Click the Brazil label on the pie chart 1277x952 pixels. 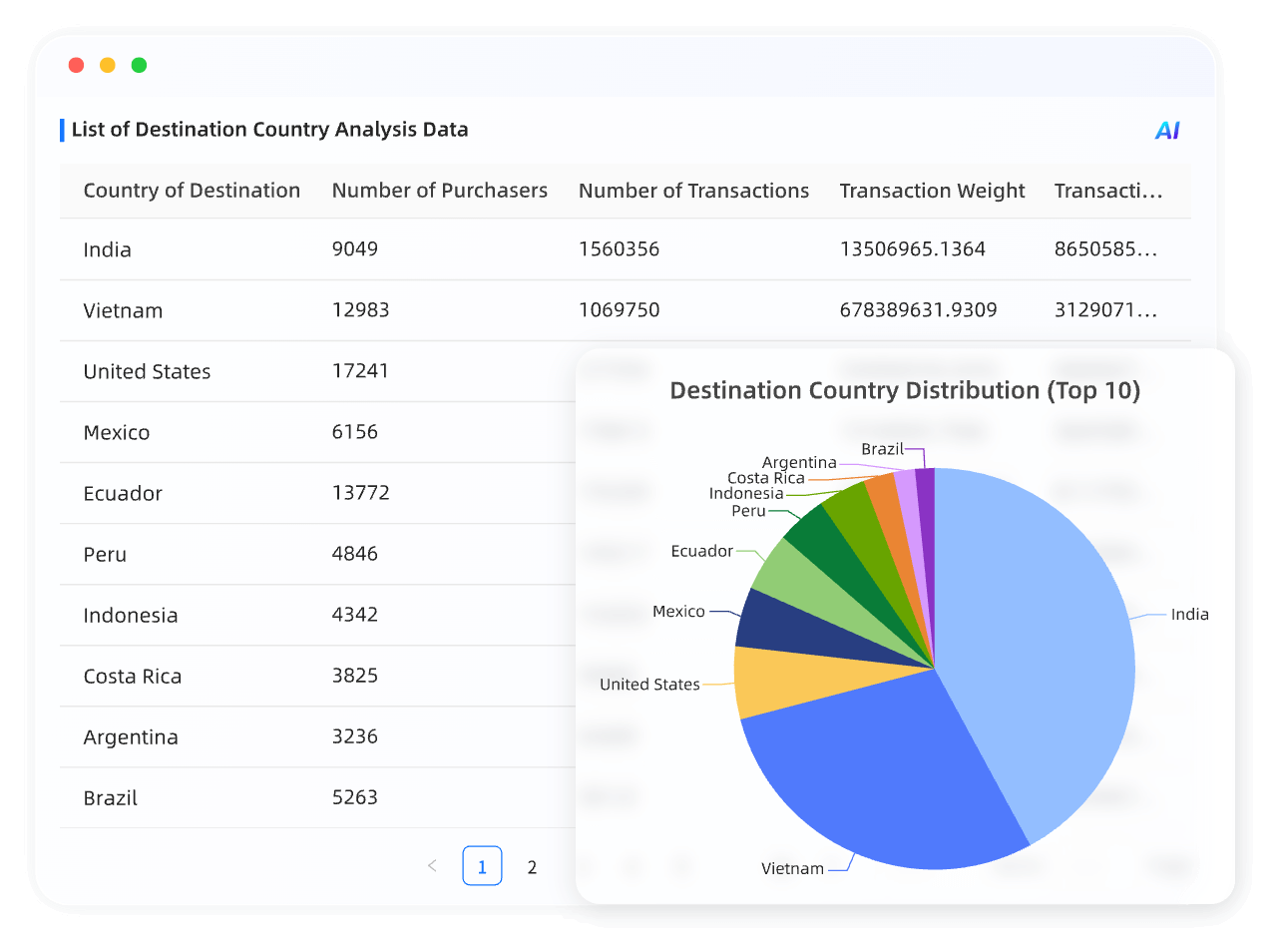click(883, 449)
